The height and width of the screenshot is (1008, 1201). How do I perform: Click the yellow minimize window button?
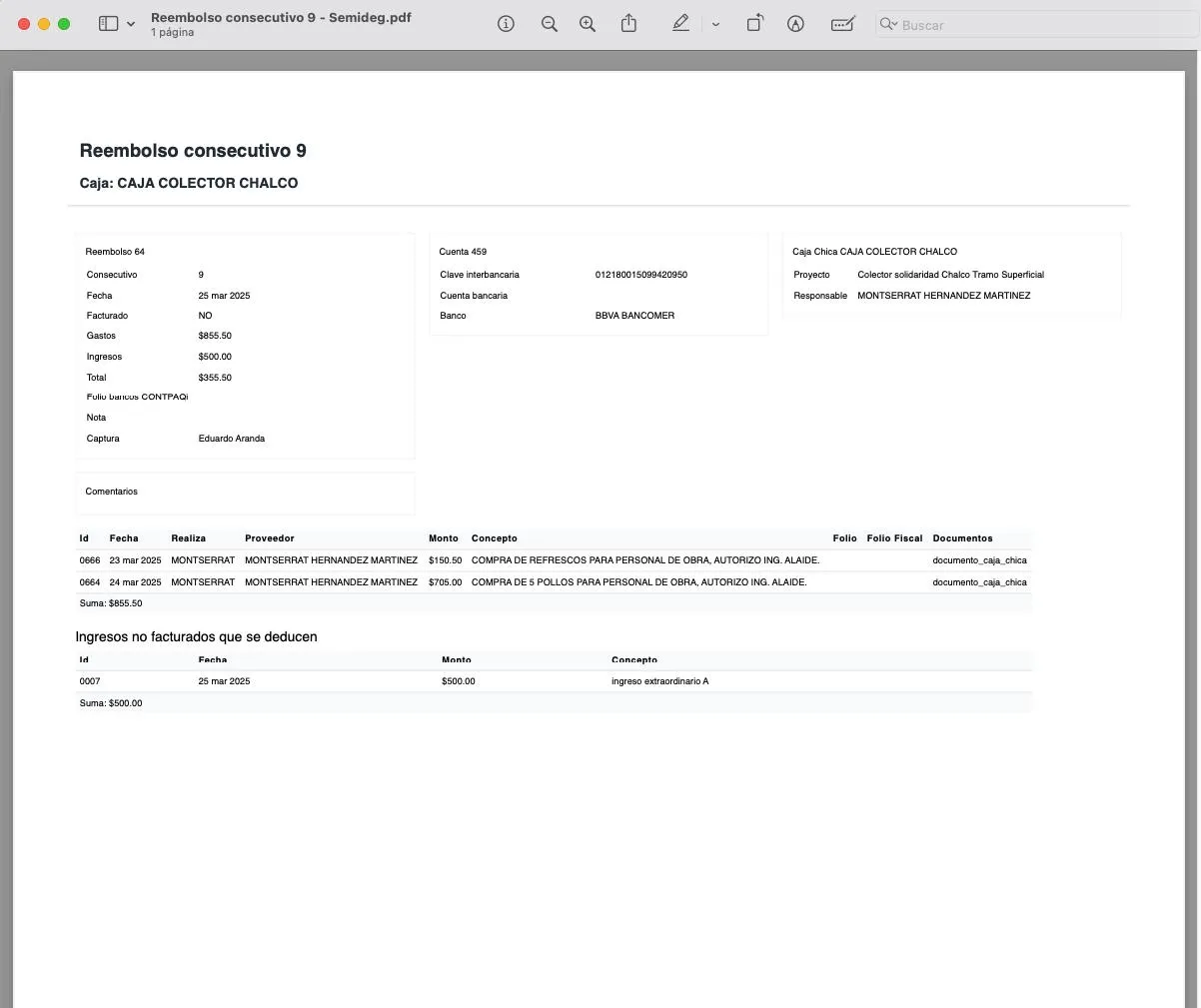(44, 24)
